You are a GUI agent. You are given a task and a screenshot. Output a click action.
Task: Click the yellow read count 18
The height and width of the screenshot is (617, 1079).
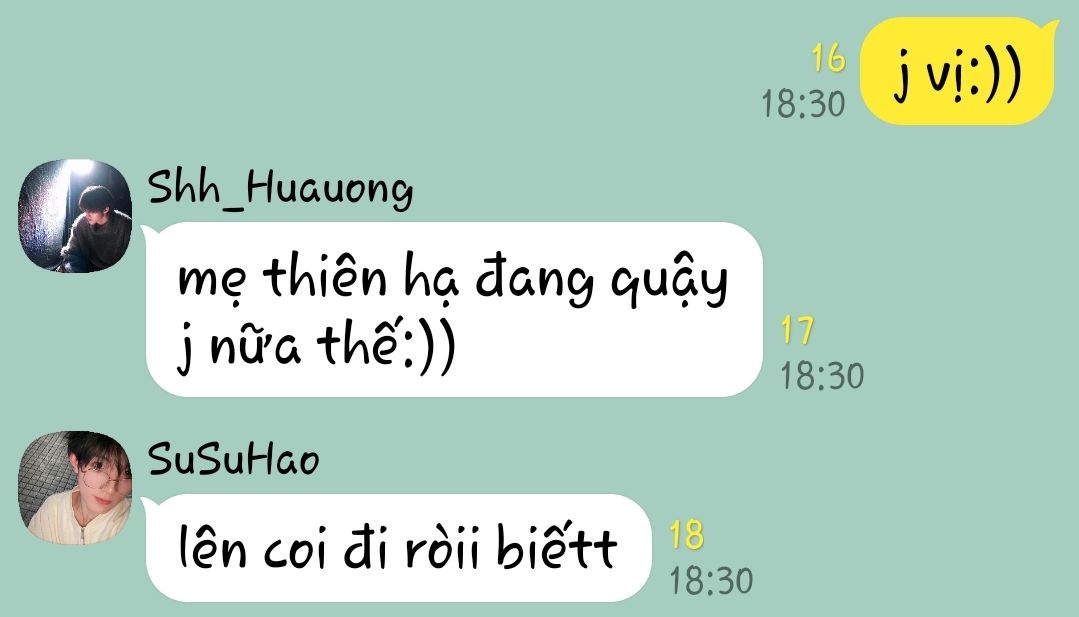tap(687, 535)
